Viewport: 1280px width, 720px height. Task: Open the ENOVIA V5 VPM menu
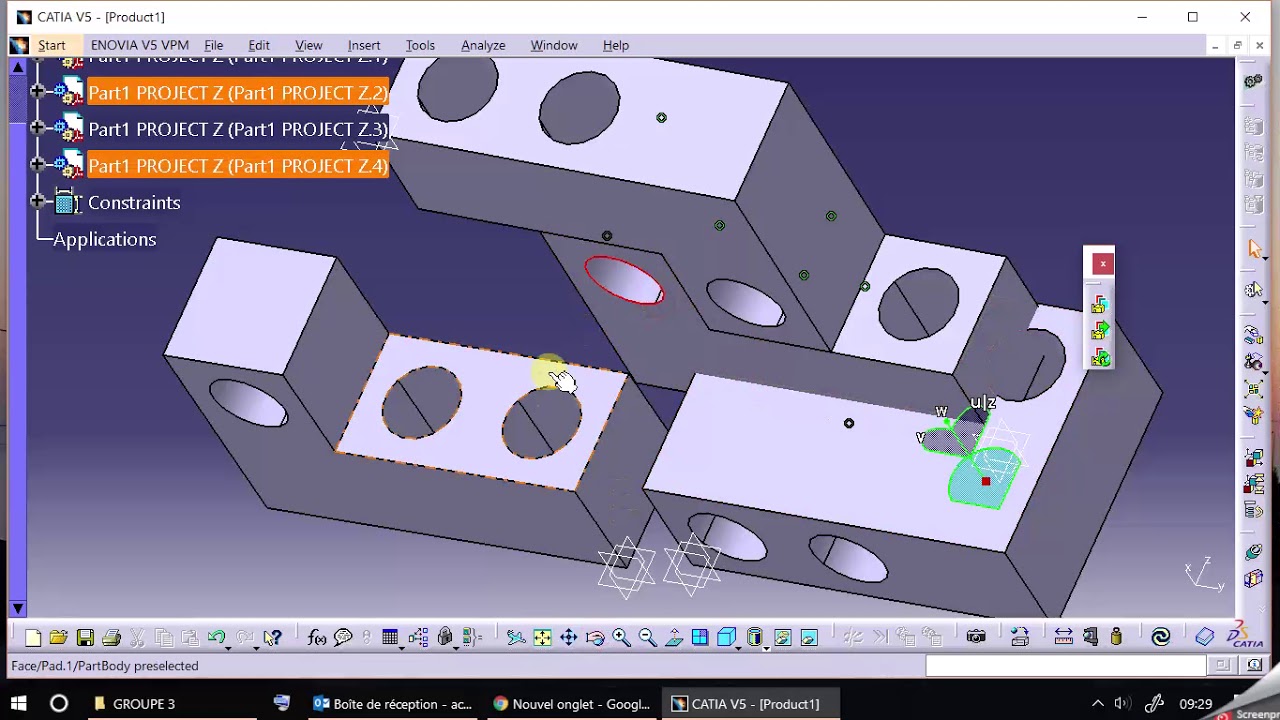[139, 45]
